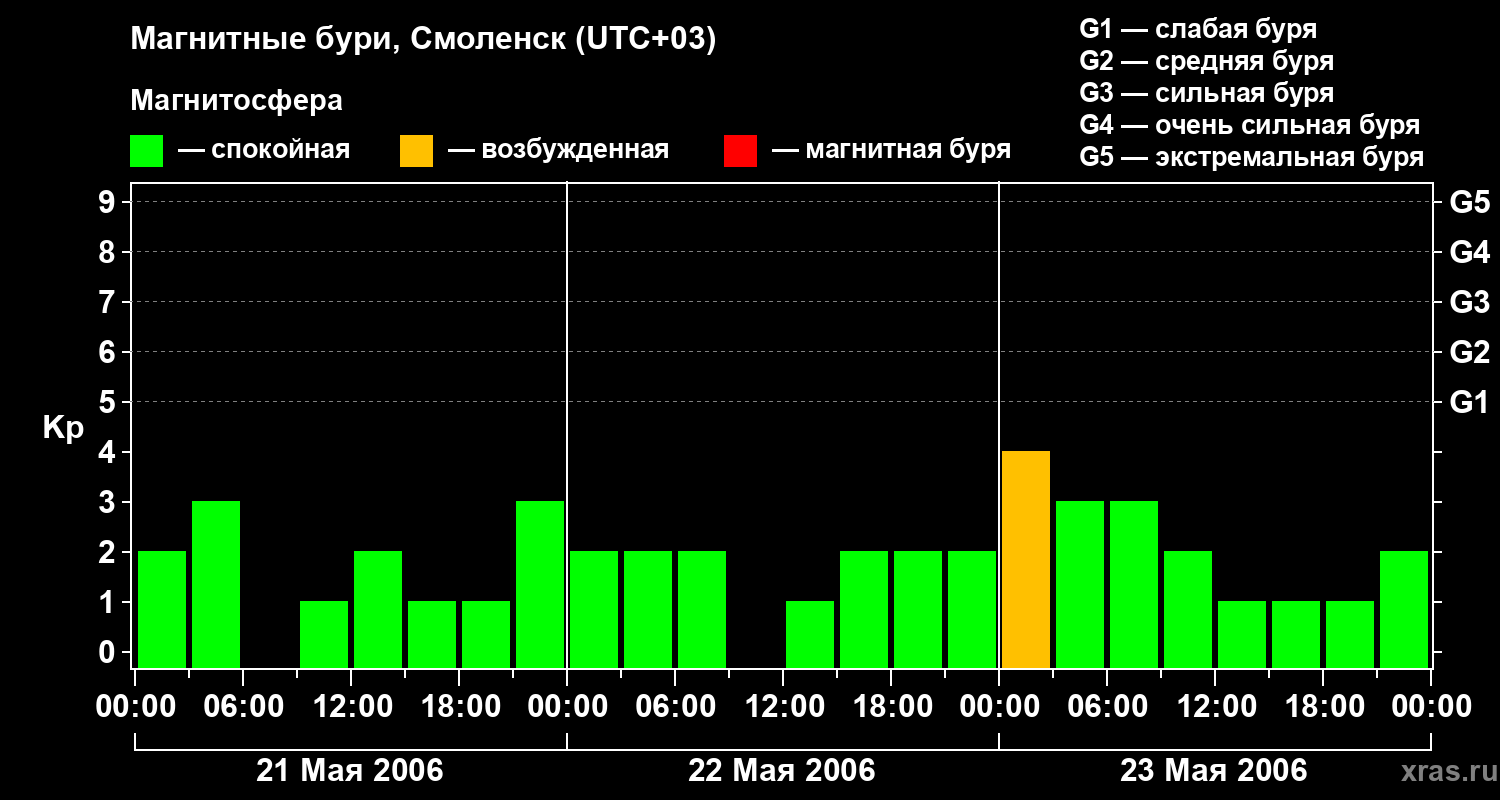Click the 22 May 21:00–24:00 bar (Kp 2)

point(972,609)
